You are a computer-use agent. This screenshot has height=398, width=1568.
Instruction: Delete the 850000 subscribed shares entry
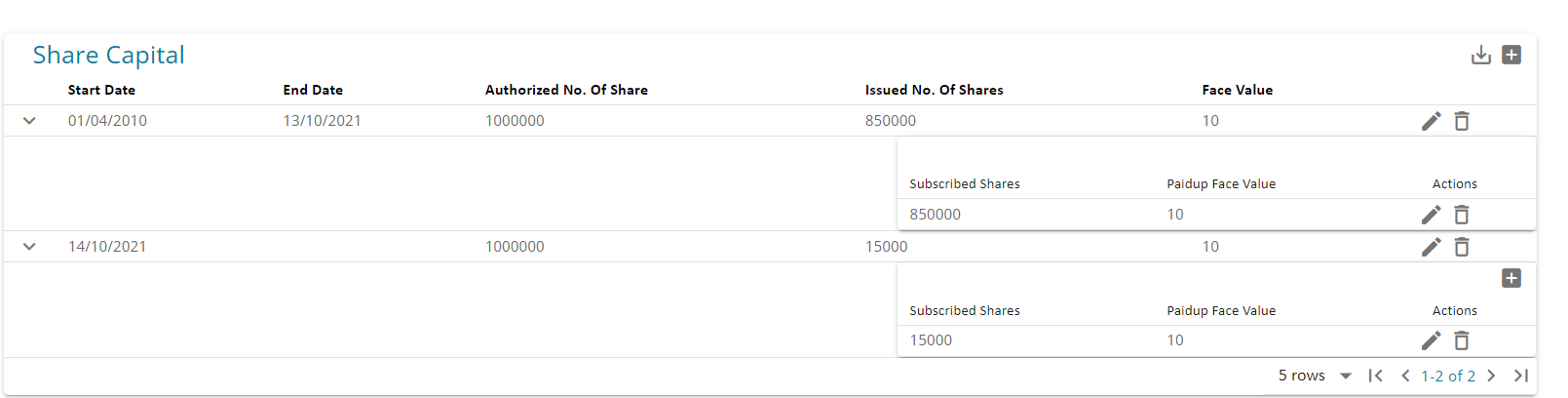[1462, 215]
